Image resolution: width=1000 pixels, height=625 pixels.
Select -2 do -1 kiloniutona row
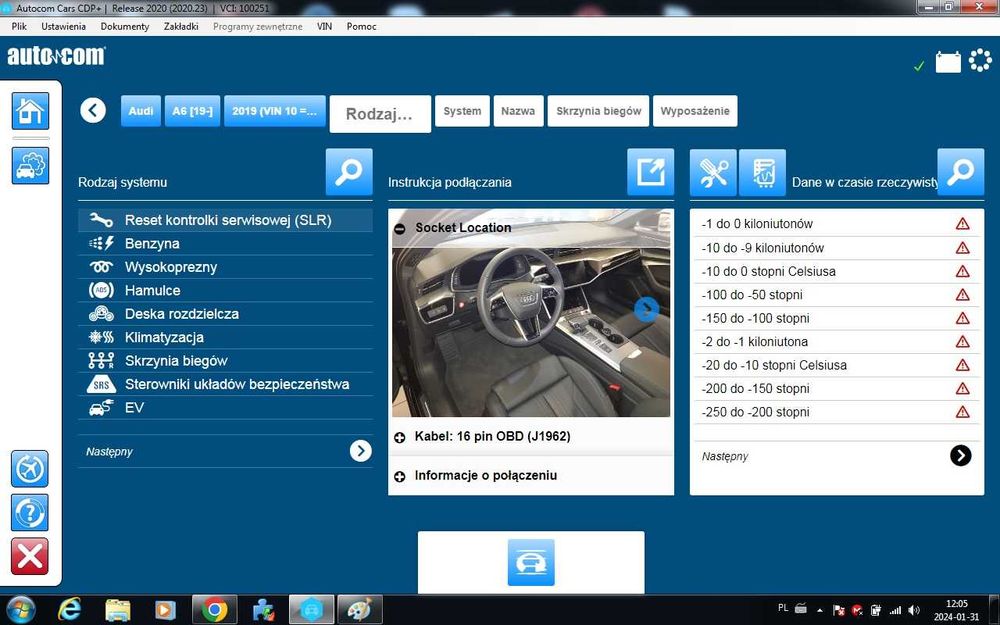837,342
